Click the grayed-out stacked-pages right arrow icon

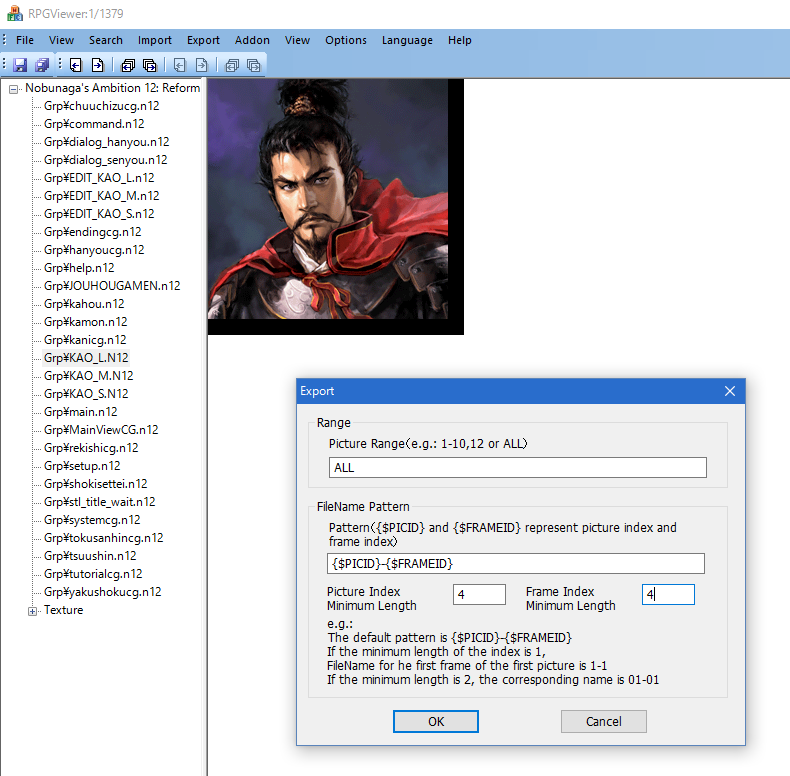[x=254, y=65]
